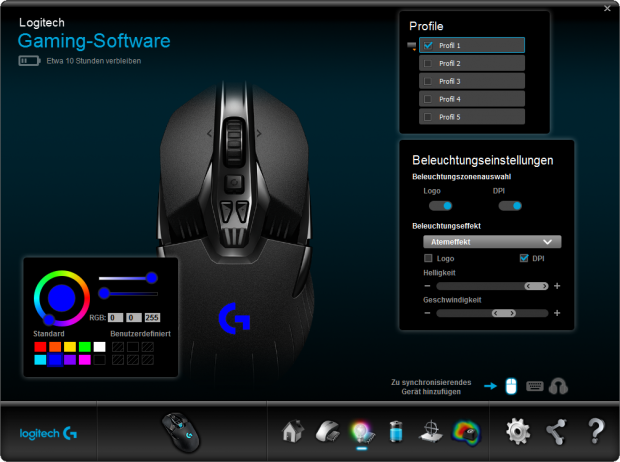Image resolution: width=620 pixels, height=462 pixels.
Task: Enable the Profil 3 checkbox
Action: click(x=428, y=81)
